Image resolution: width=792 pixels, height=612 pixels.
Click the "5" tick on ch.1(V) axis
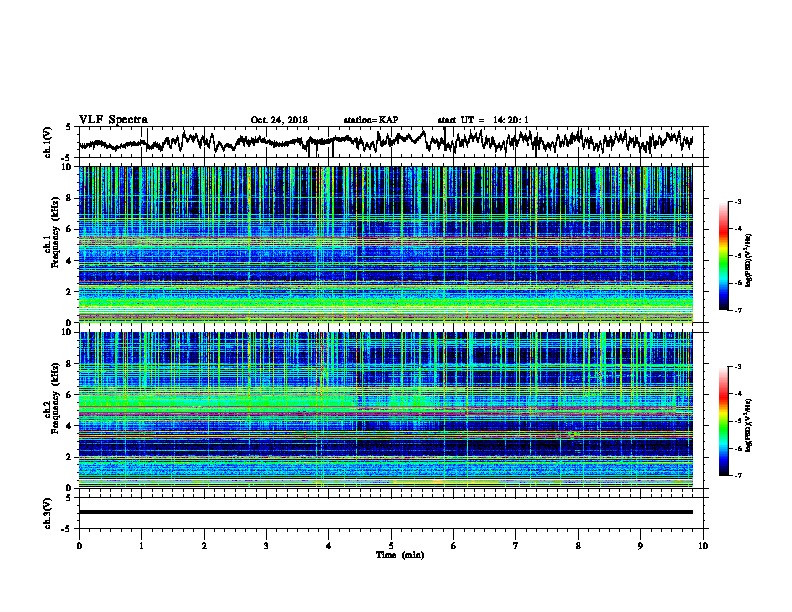[68, 127]
